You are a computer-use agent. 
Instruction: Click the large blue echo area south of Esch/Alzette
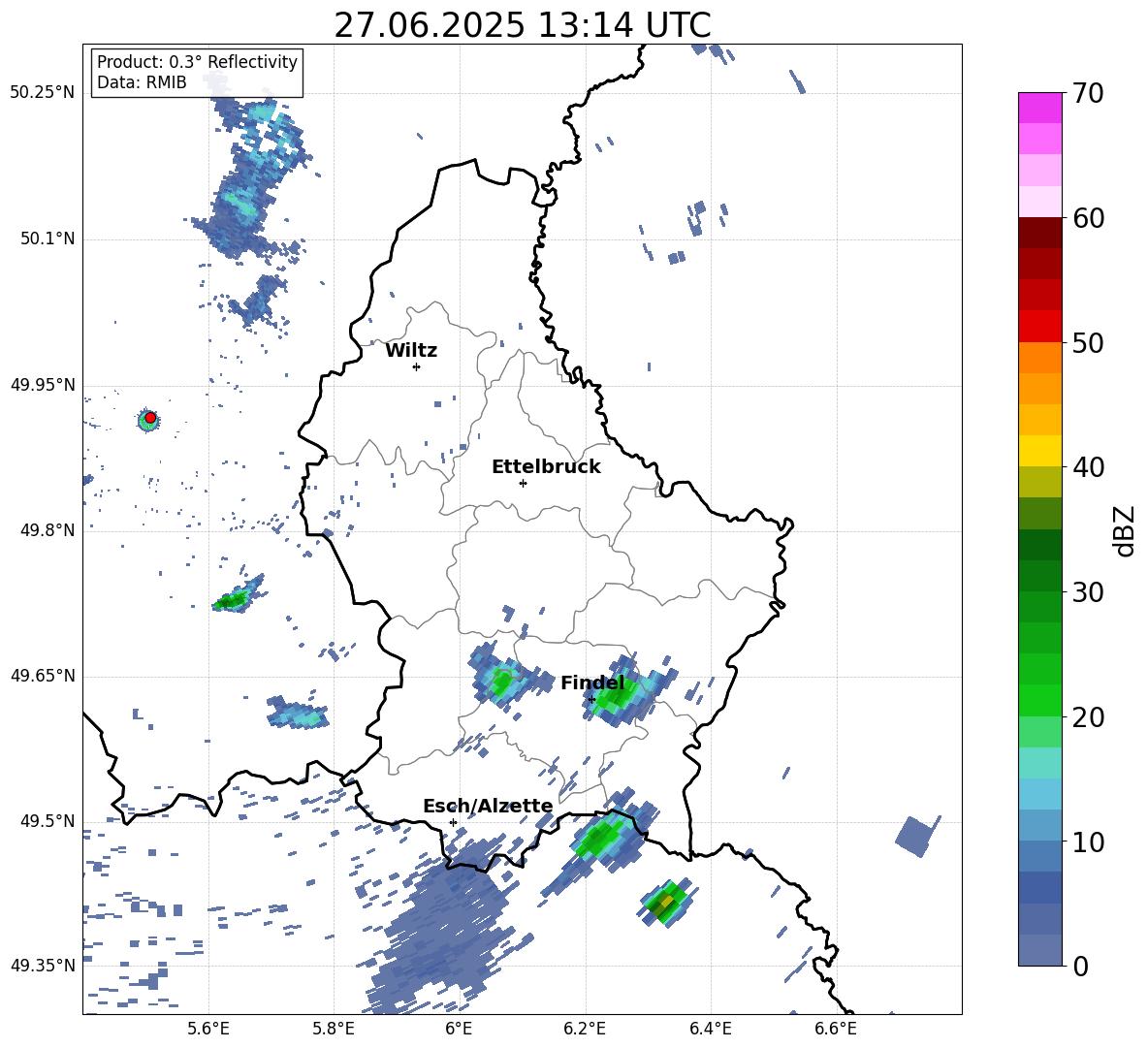click(444, 930)
